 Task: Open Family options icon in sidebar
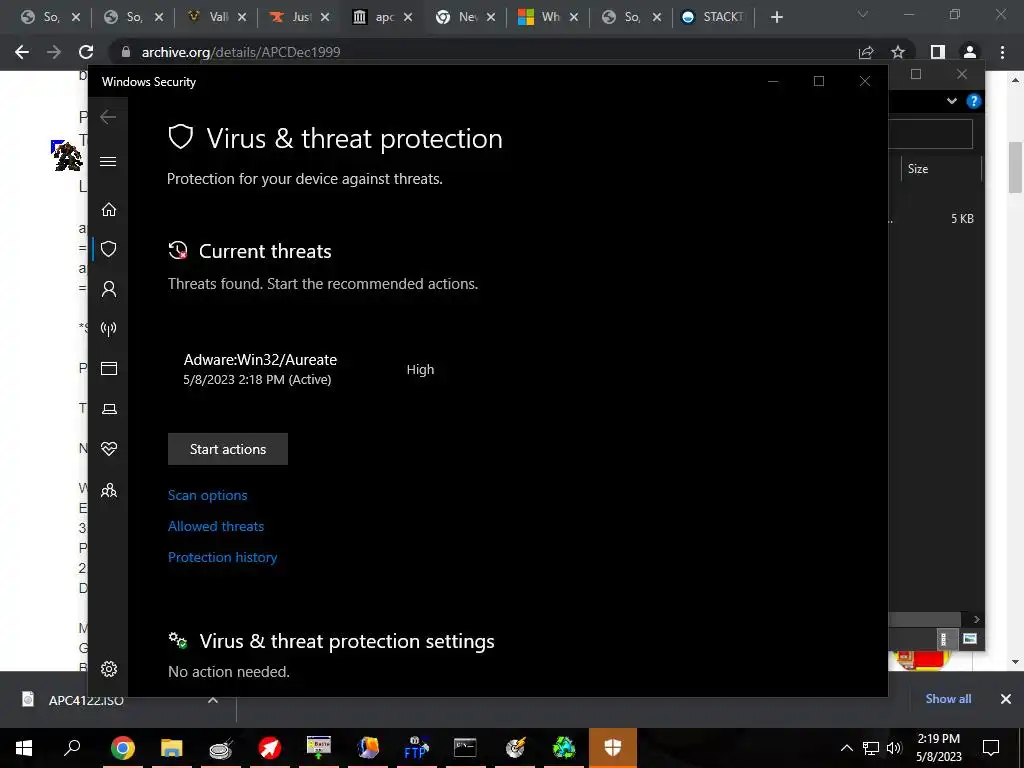click(x=108, y=490)
